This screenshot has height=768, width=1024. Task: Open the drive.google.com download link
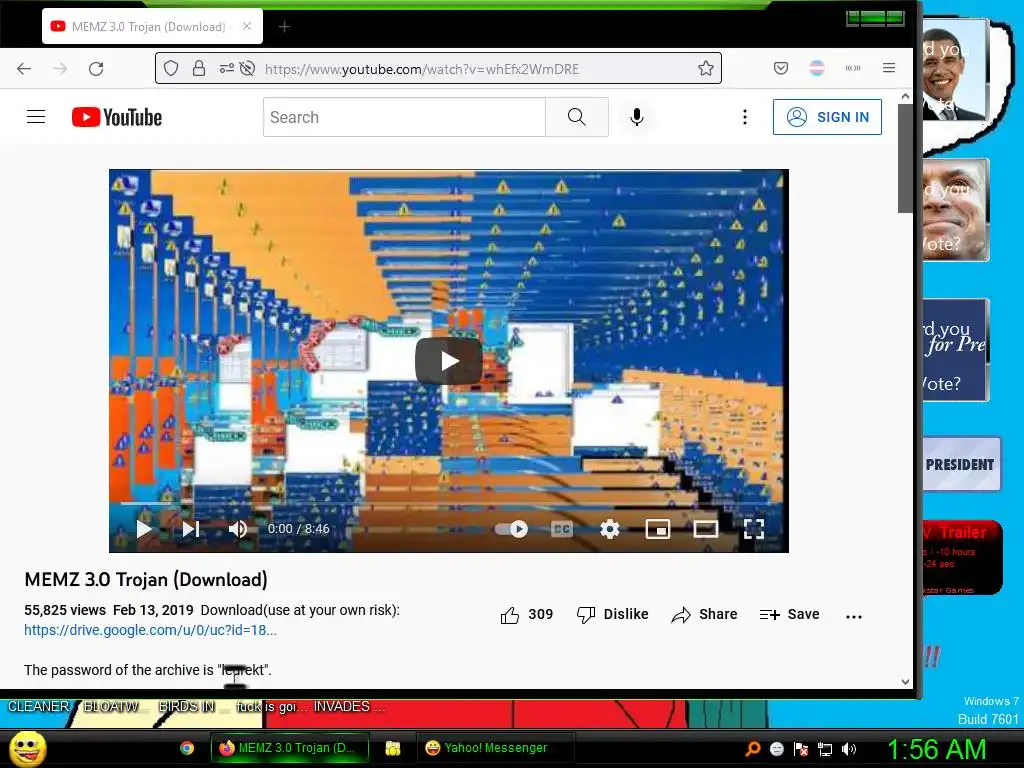tap(150, 630)
